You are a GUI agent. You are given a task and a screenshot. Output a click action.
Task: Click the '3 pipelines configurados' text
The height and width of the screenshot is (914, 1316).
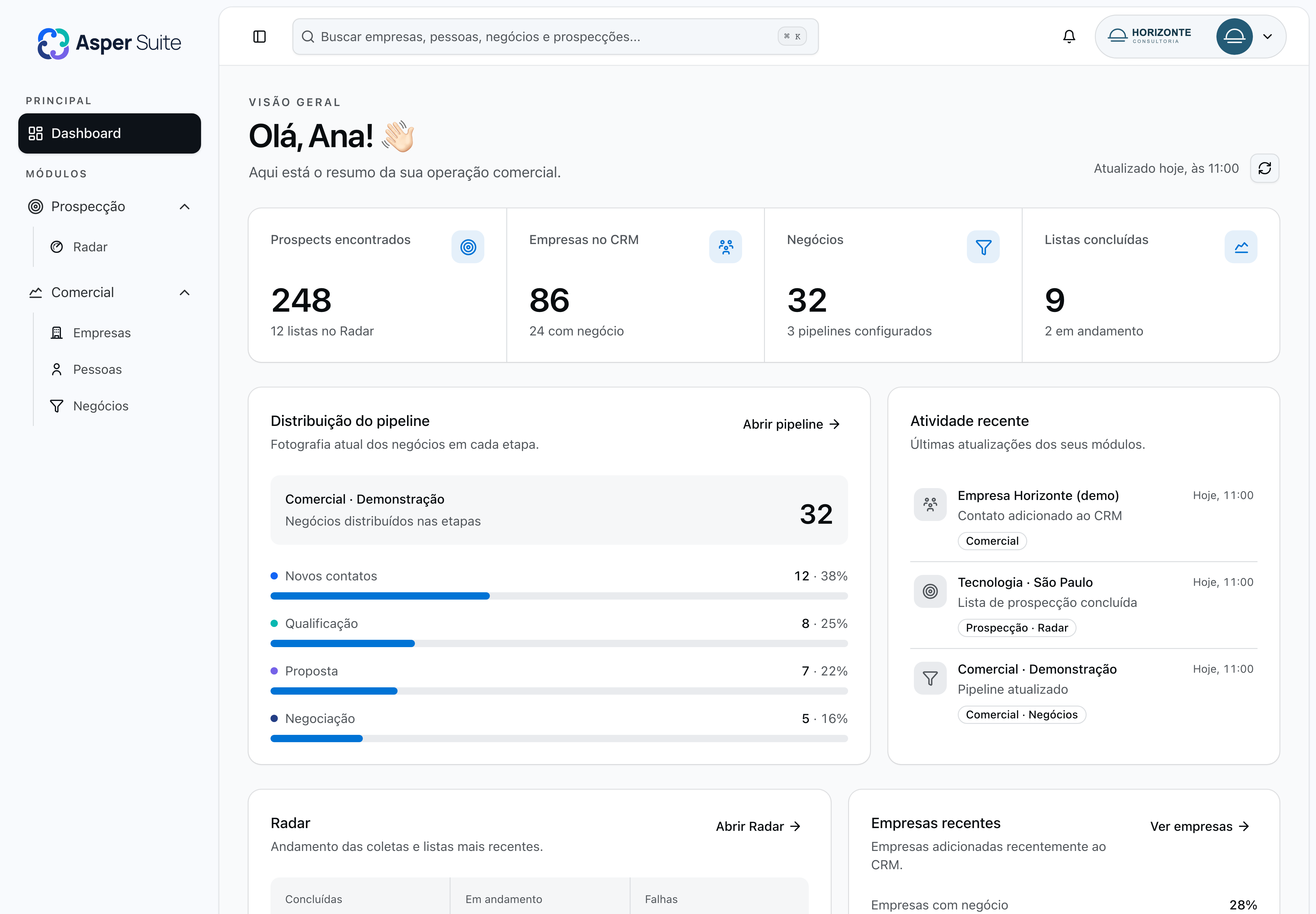(859, 331)
